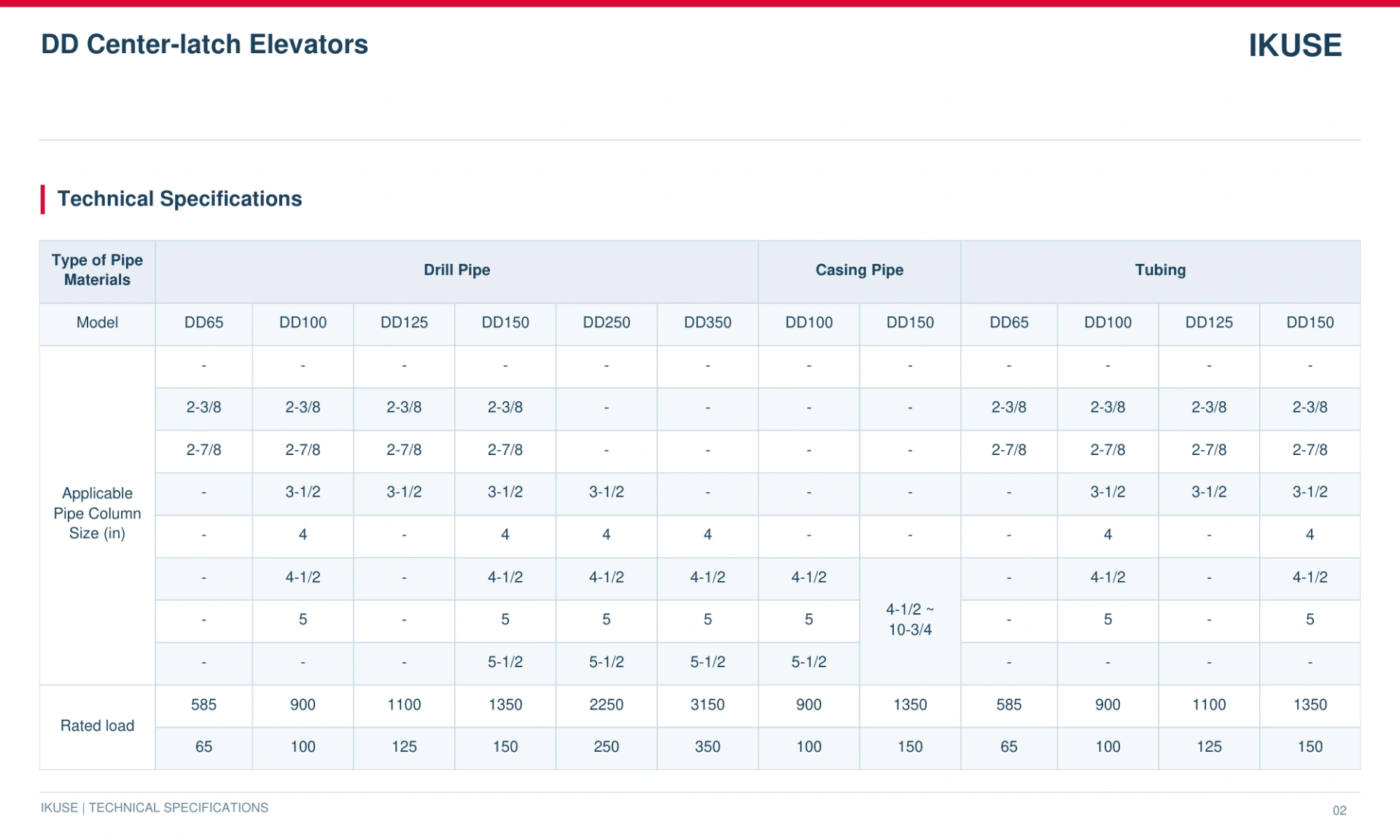Viewport: 1400px width, 840px height.
Task: Click the DD Center-latch Elevators title
Action: click(204, 44)
